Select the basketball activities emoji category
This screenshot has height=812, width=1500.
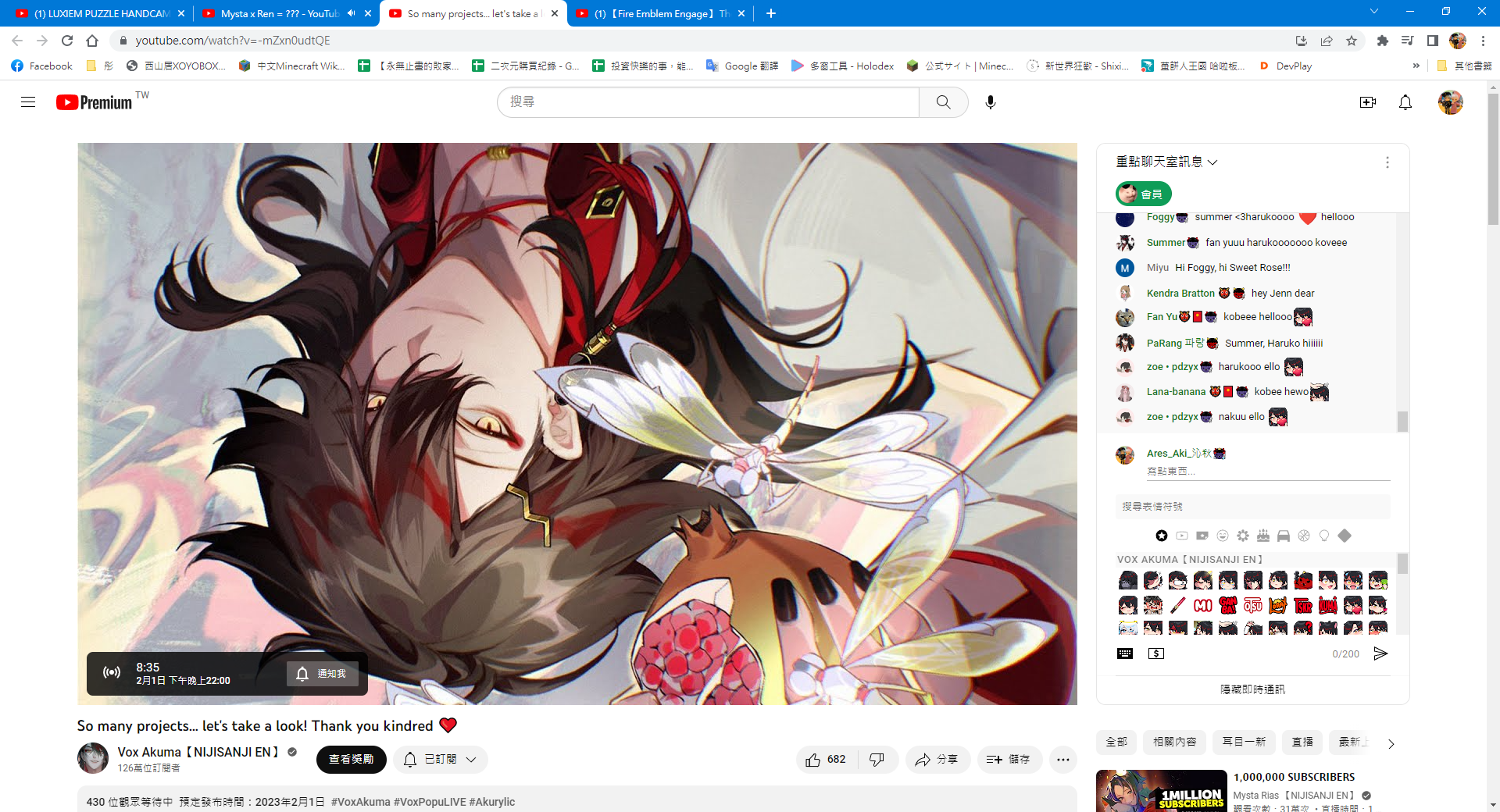(x=1304, y=536)
